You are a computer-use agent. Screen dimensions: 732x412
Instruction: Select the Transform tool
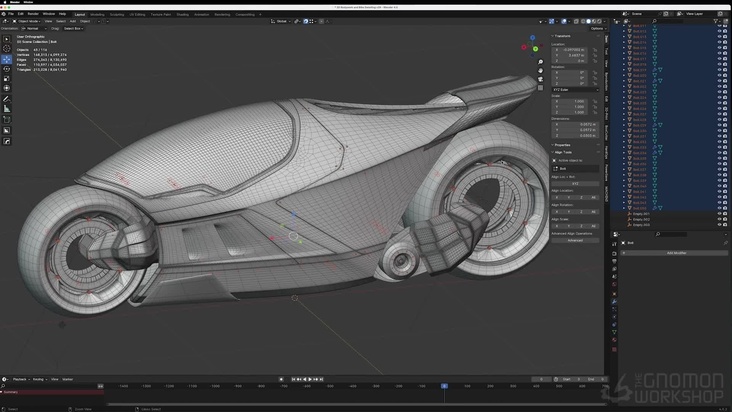(7, 88)
